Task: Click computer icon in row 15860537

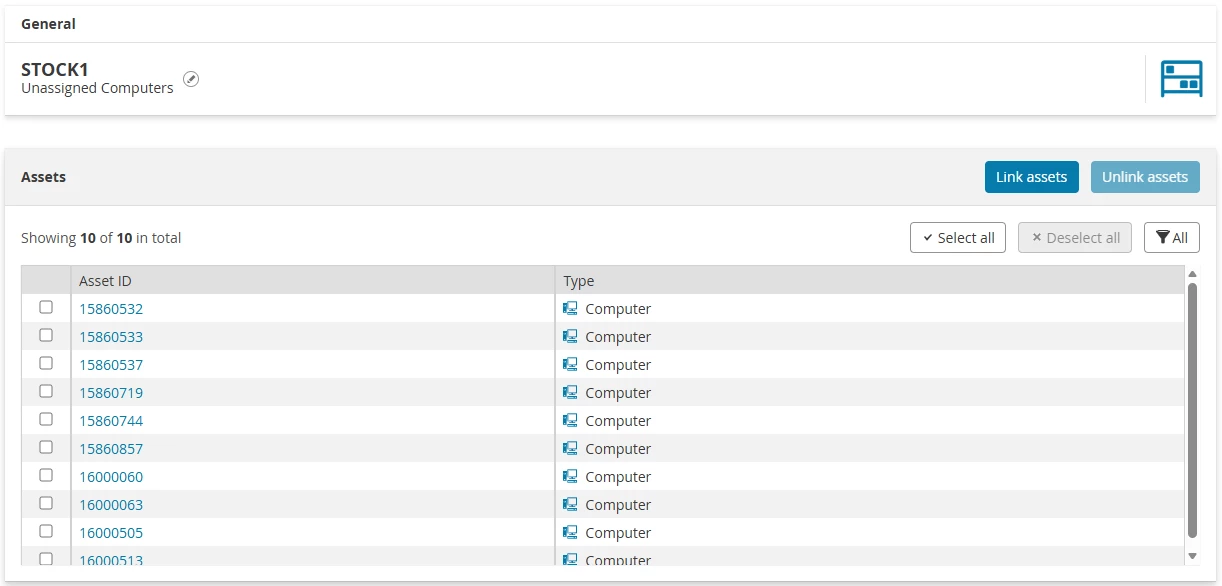Action: coord(571,365)
